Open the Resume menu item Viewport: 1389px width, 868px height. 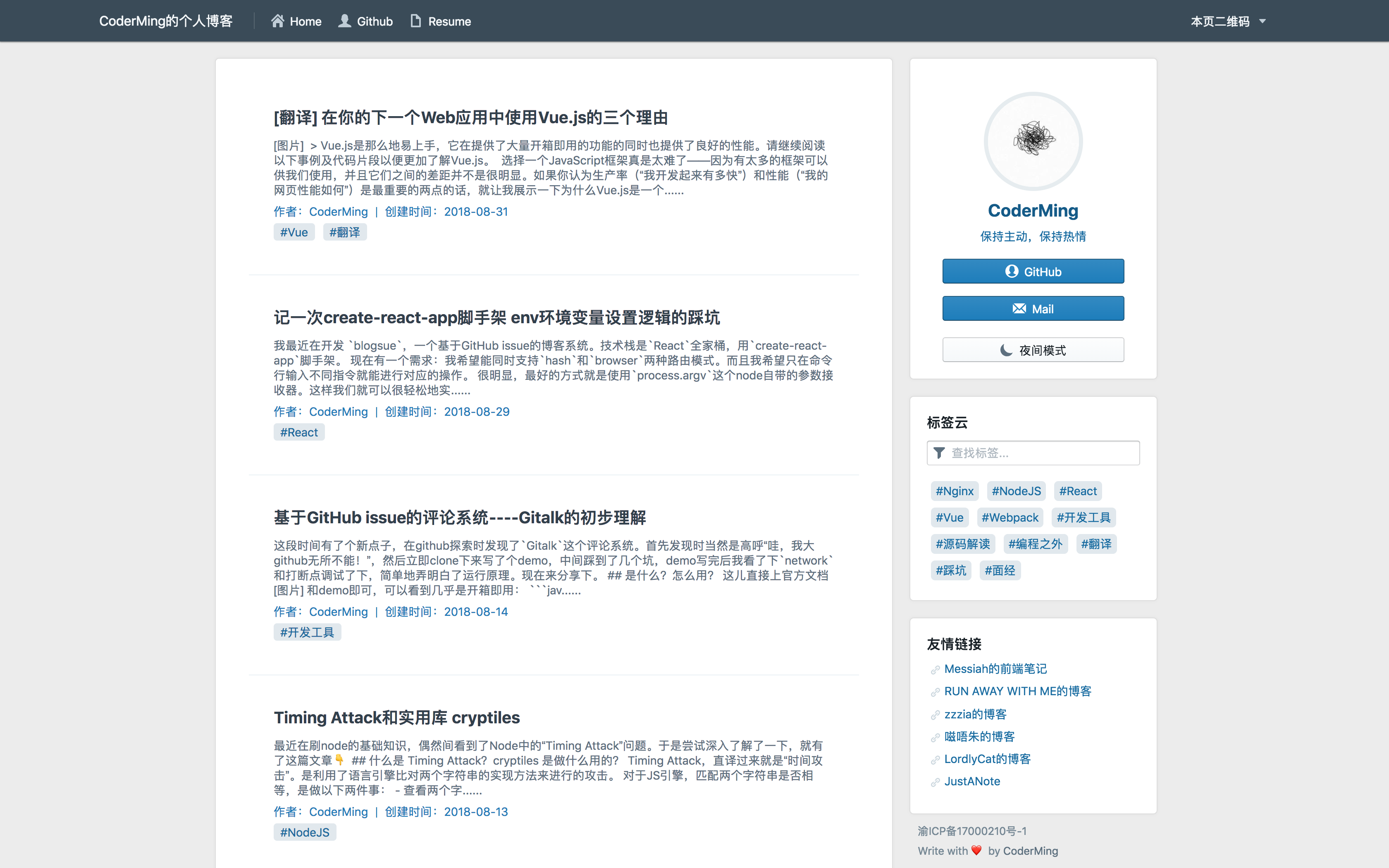pyautogui.click(x=449, y=21)
